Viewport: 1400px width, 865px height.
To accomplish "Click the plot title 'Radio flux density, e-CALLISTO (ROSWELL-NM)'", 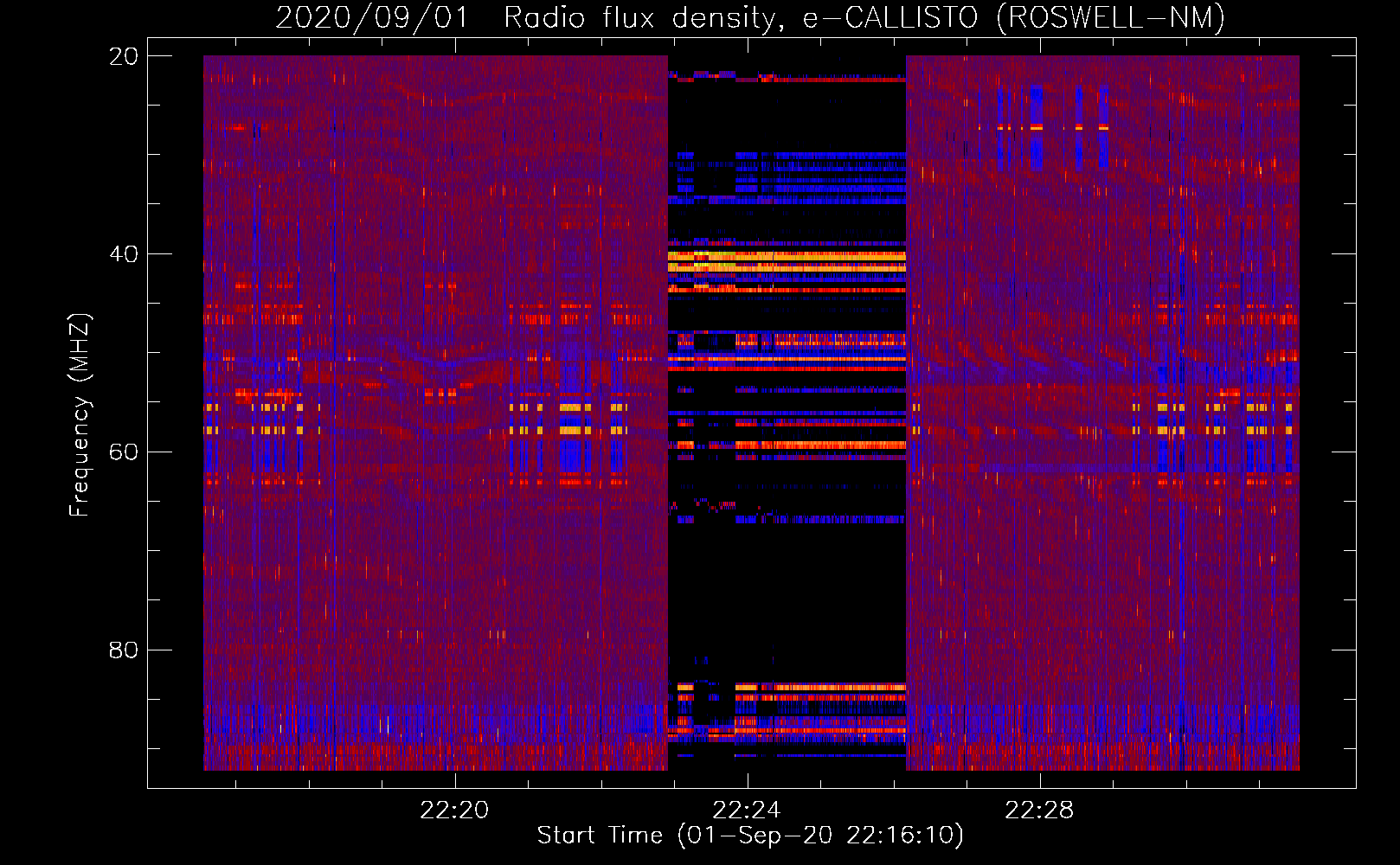I will coord(864,17).
